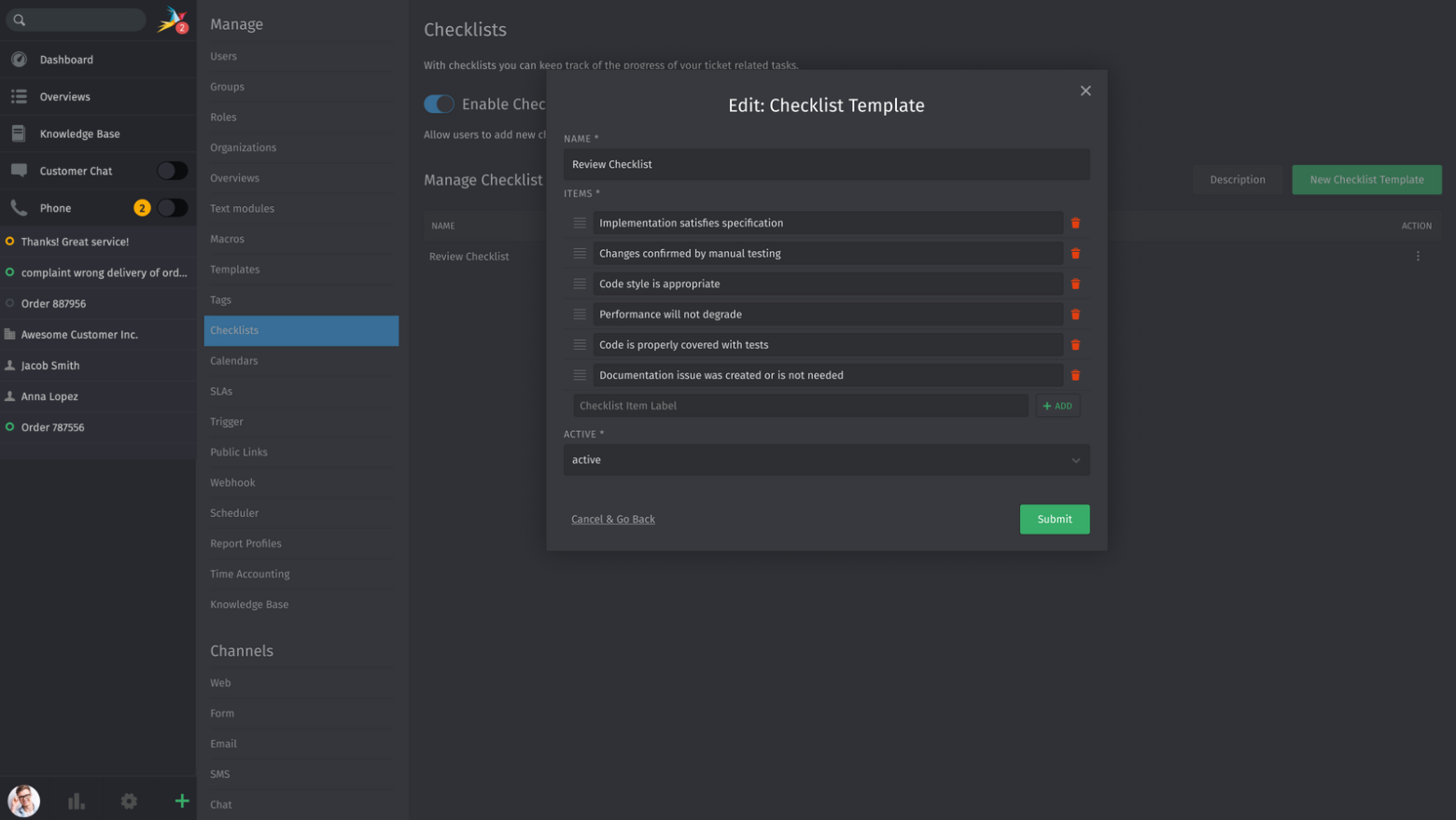
Task: Delete the "Code style is appropriate" checklist item
Action: [1075, 284]
